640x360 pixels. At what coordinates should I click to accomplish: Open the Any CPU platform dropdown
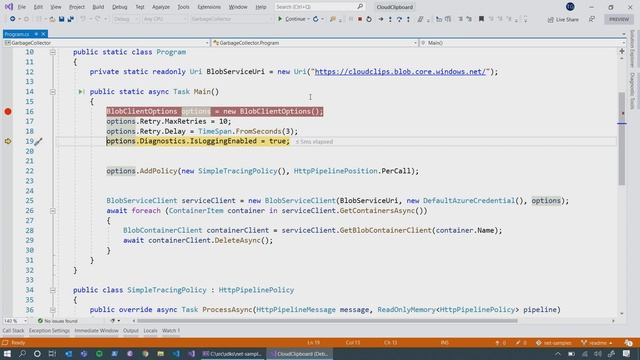(164, 19)
